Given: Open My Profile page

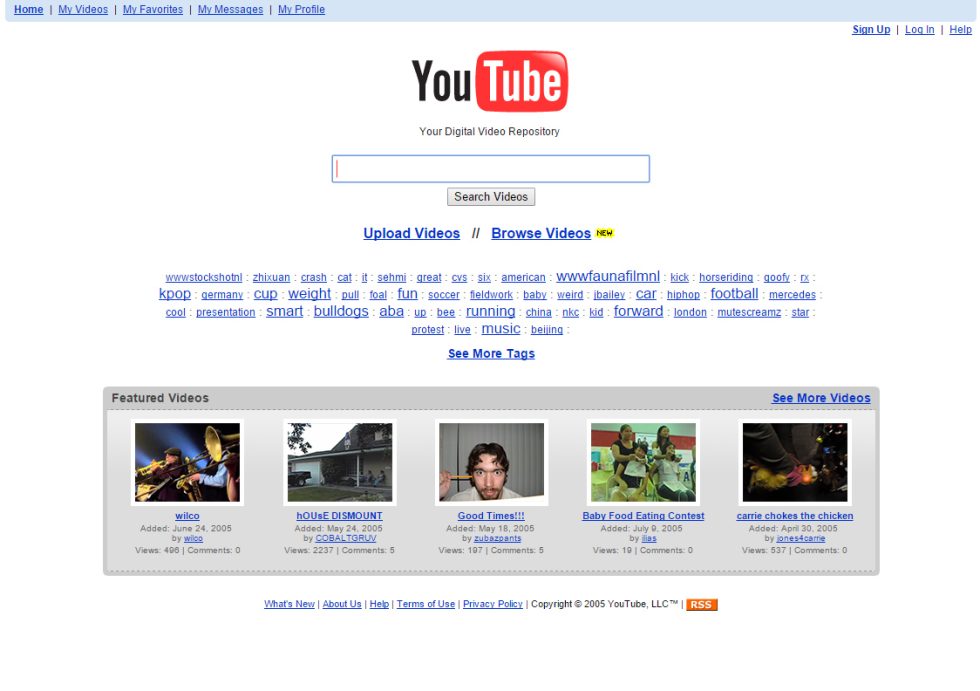Looking at the screenshot, I should click(x=301, y=9).
